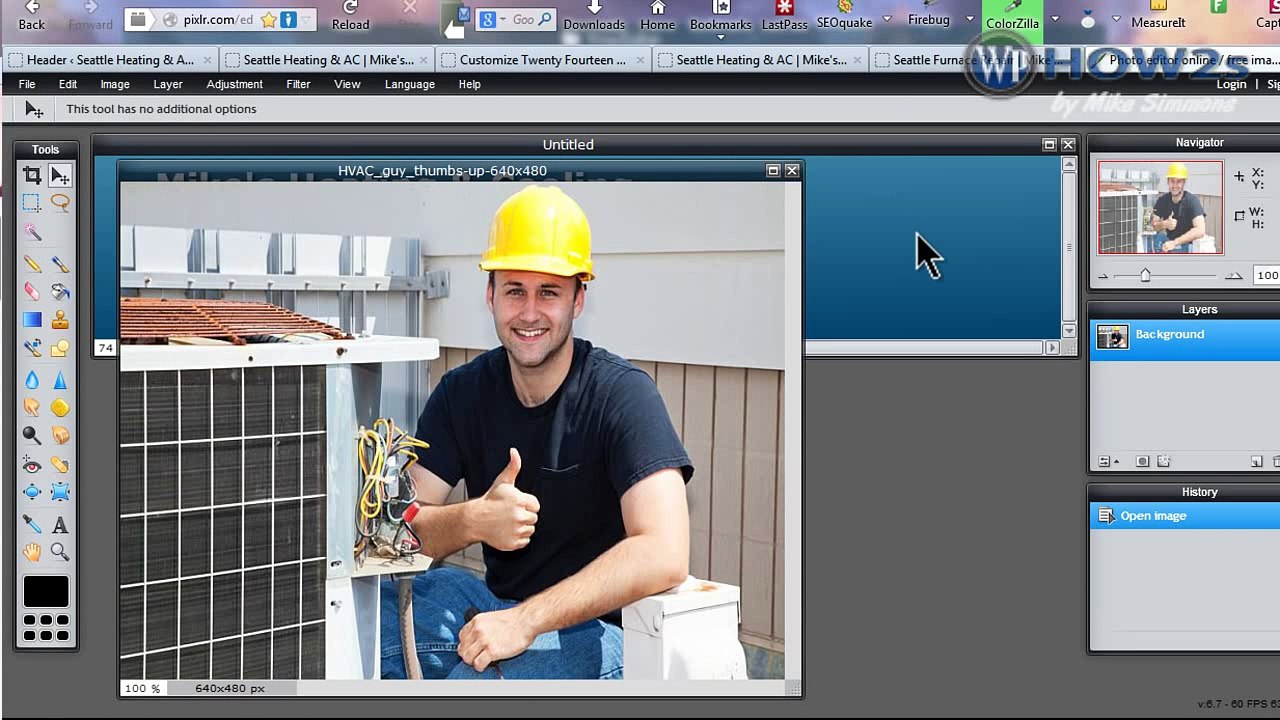The width and height of the screenshot is (1280, 720).
Task: Activate the Hand pan tool
Action: pyautogui.click(x=32, y=551)
